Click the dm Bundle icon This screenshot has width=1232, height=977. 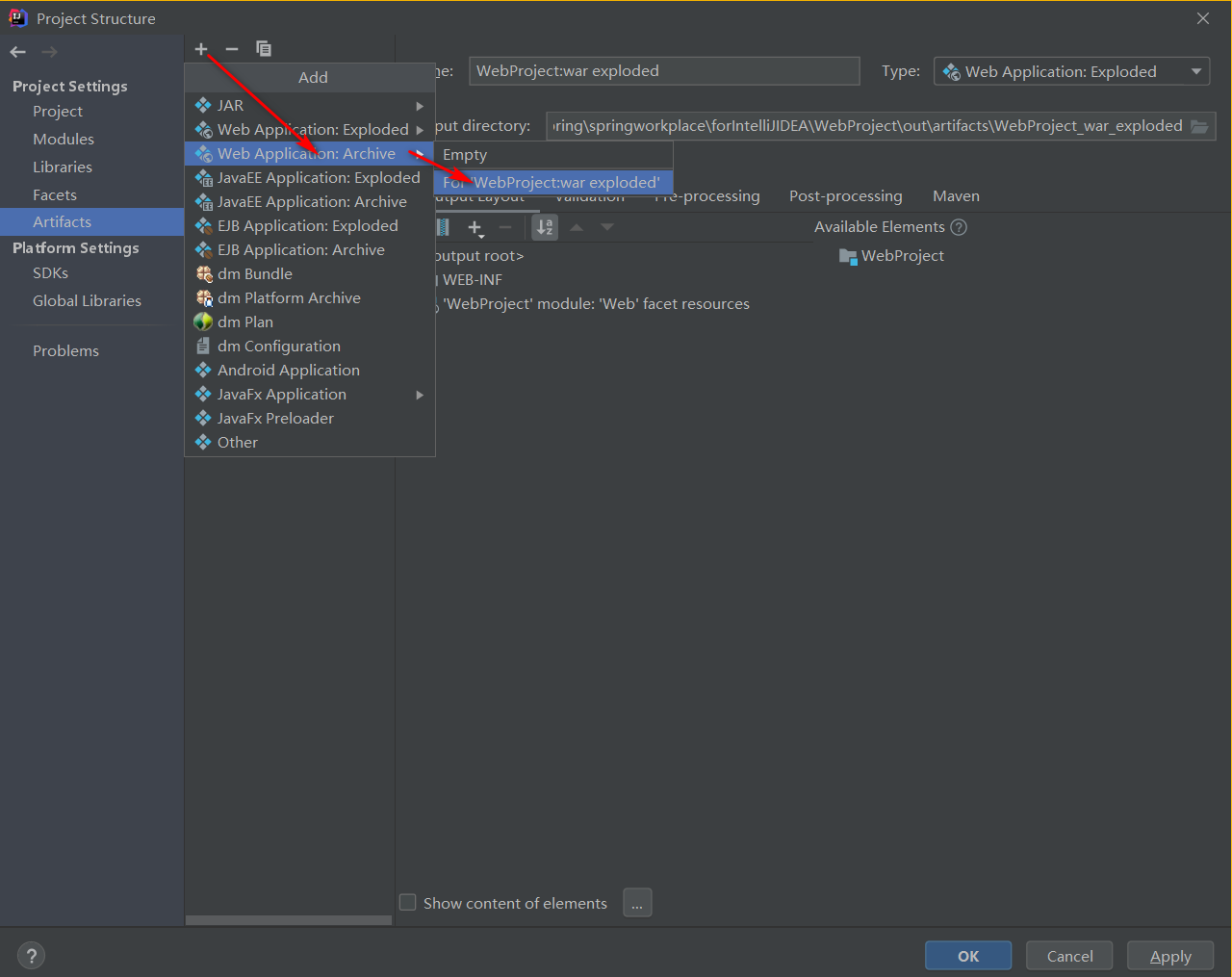click(x=204, y=274)
